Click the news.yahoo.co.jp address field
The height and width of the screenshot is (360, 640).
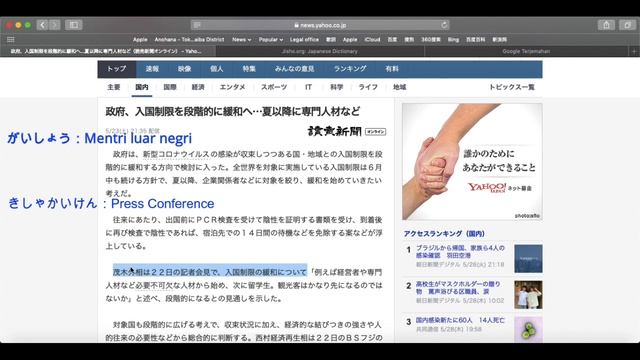point(320,25)
